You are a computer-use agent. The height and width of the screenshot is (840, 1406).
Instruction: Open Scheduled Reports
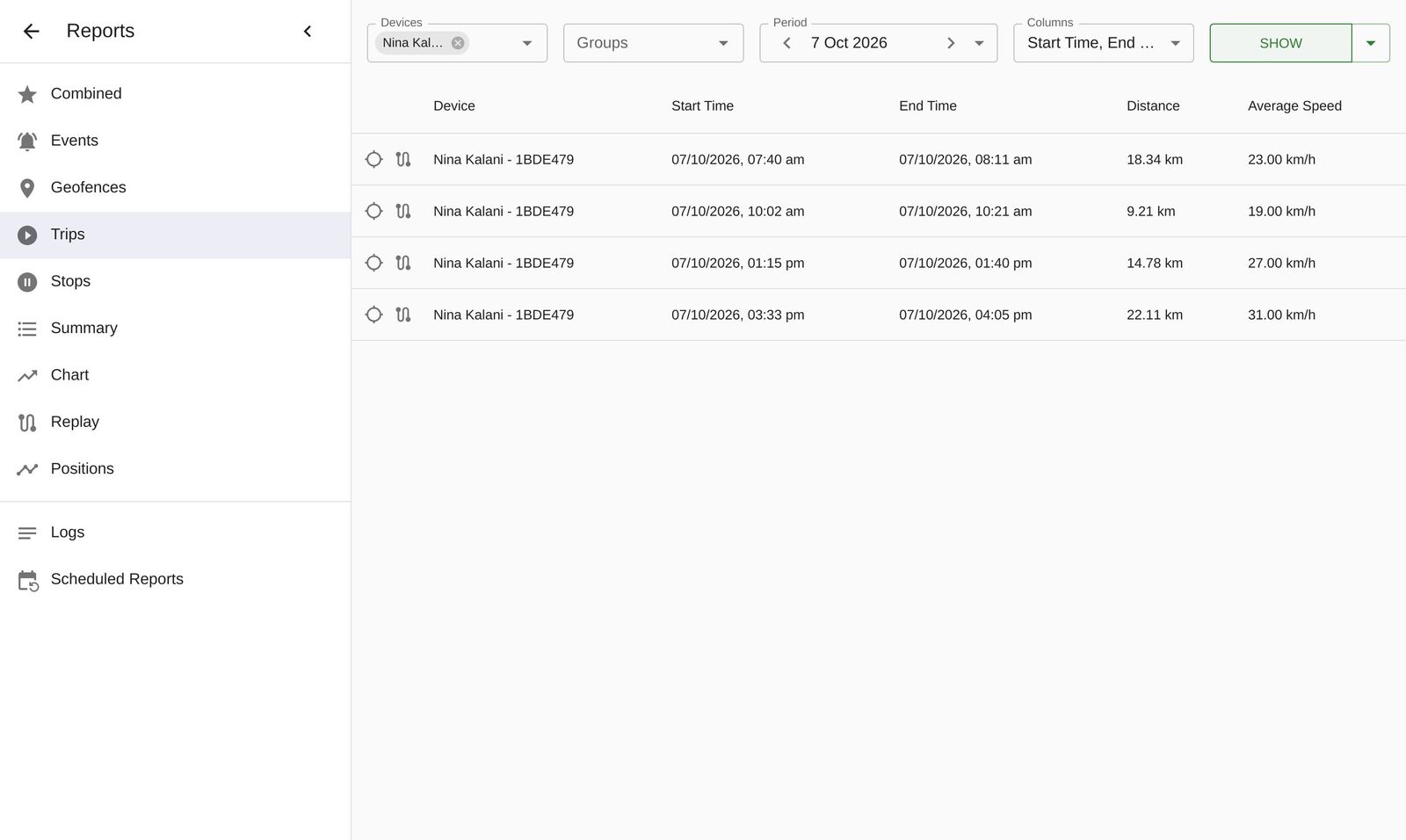click(175, 579)
